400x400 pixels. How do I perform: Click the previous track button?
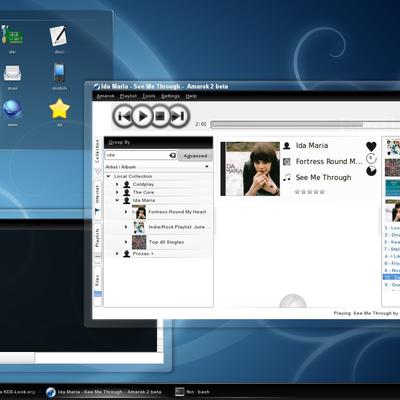pos(124,116)
